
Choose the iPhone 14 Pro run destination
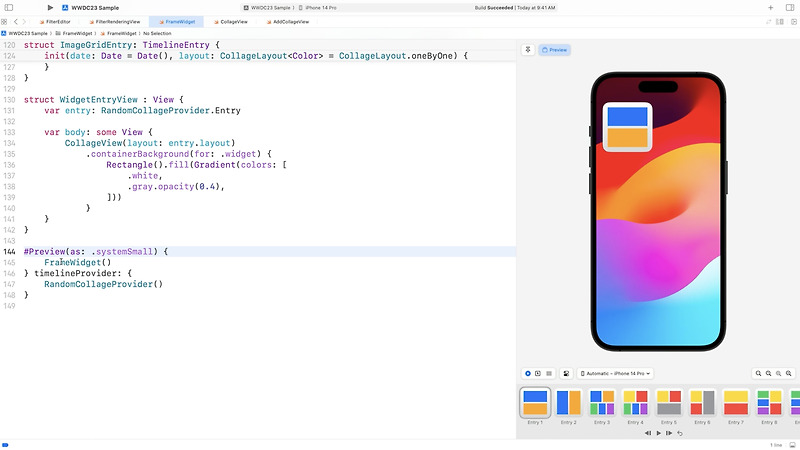point(318,8)
